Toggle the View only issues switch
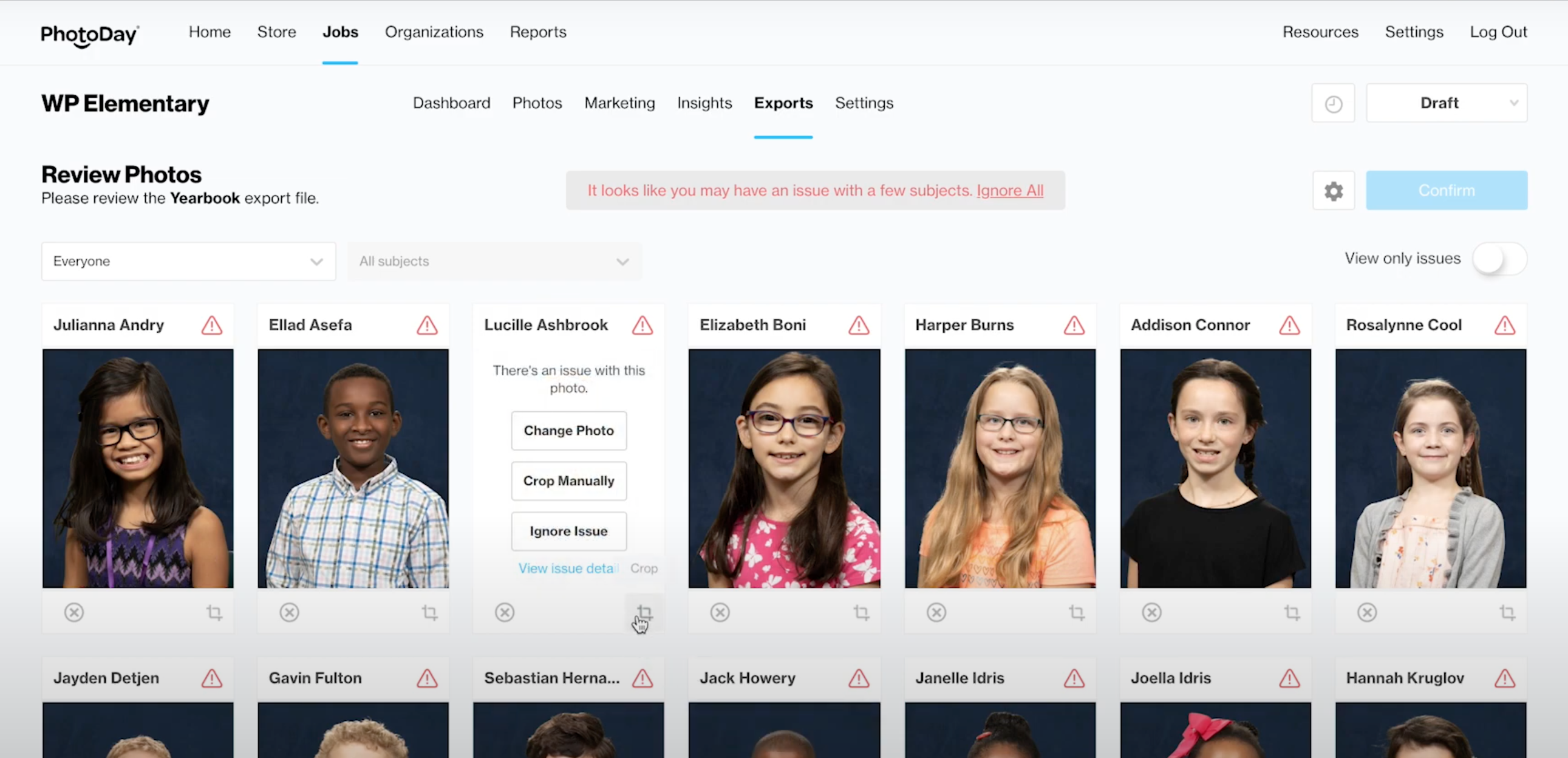The width and height of the screenshot is (1568, 758). point(1499,259)
